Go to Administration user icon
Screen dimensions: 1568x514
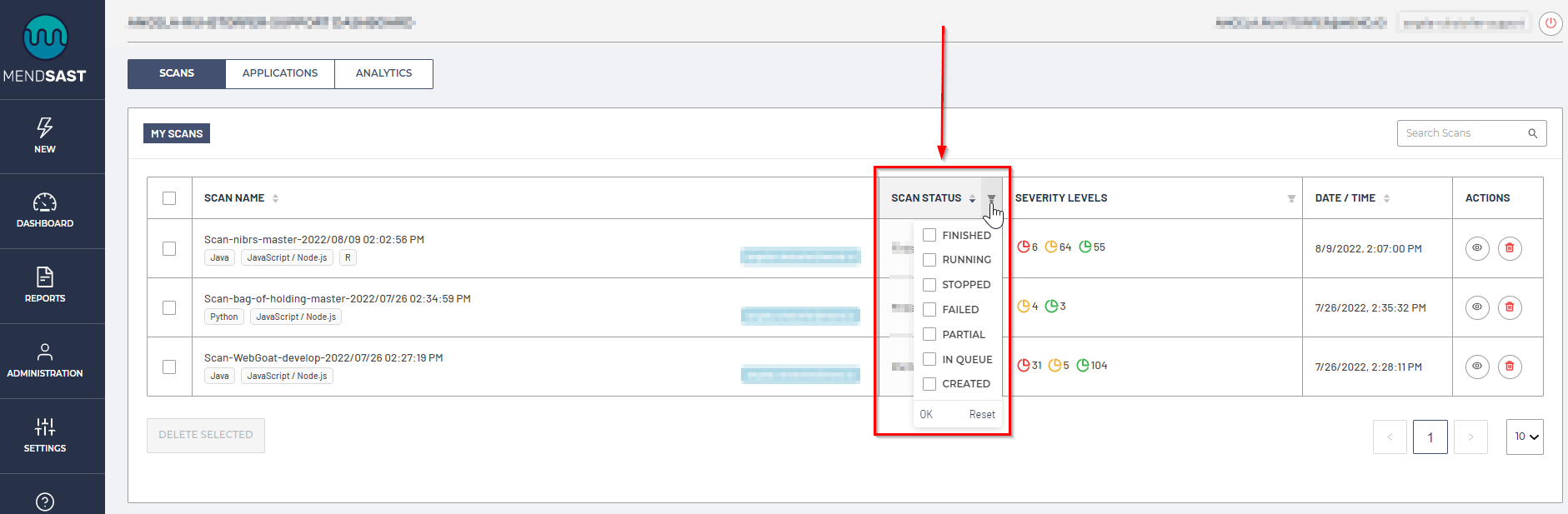(45, 352)
